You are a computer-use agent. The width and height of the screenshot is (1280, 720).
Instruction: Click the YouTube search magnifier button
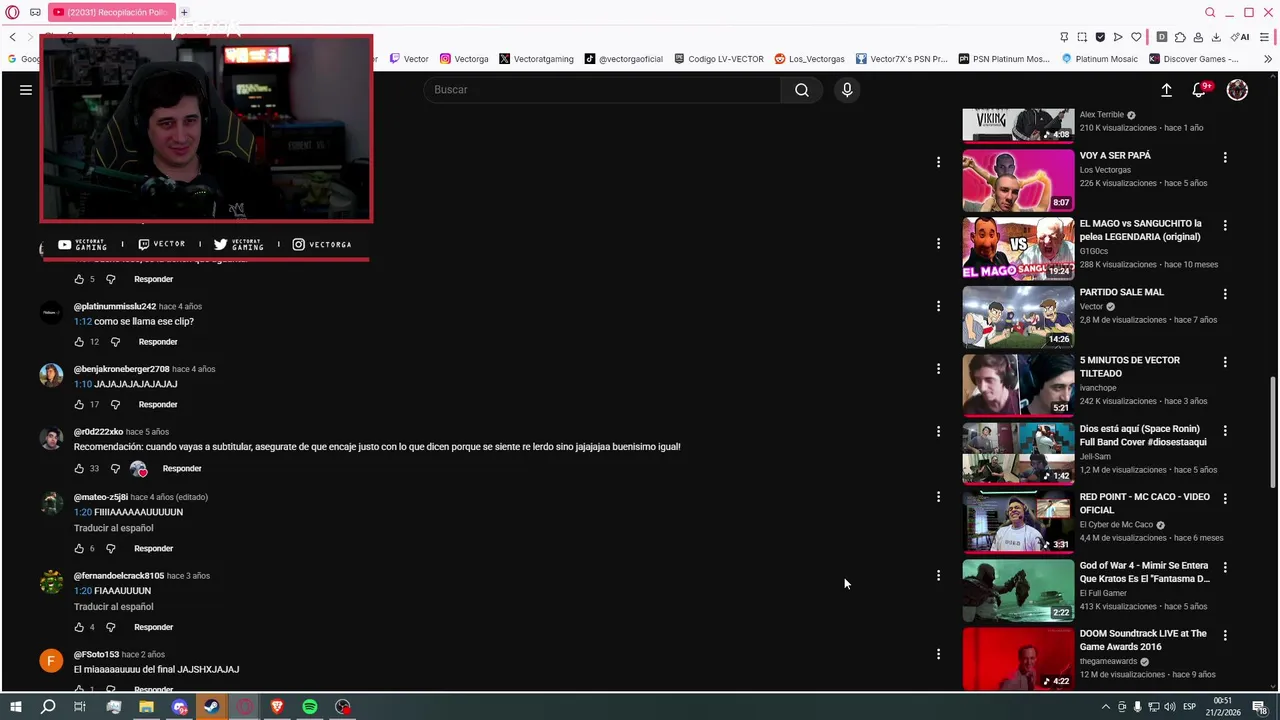[x=802, y=90]
